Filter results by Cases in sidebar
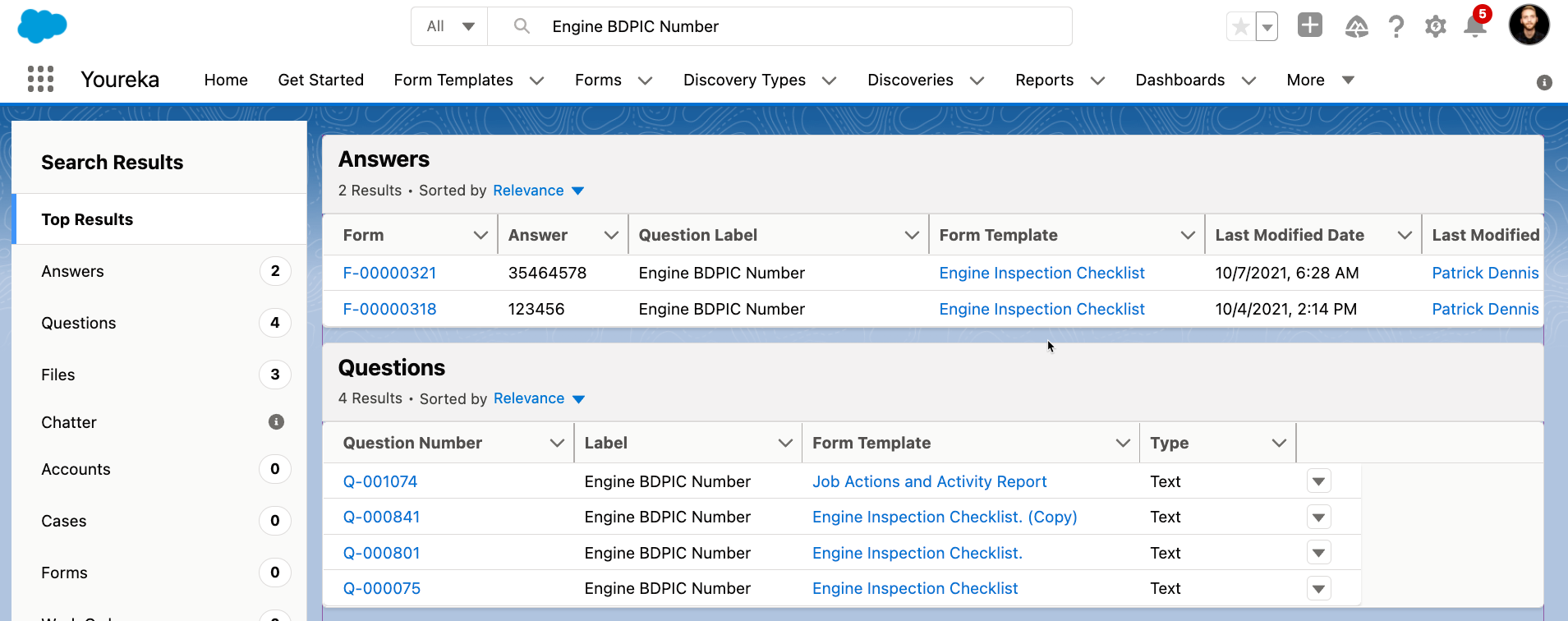This screenshot has height=621, width=1568. tap(160, 521)
